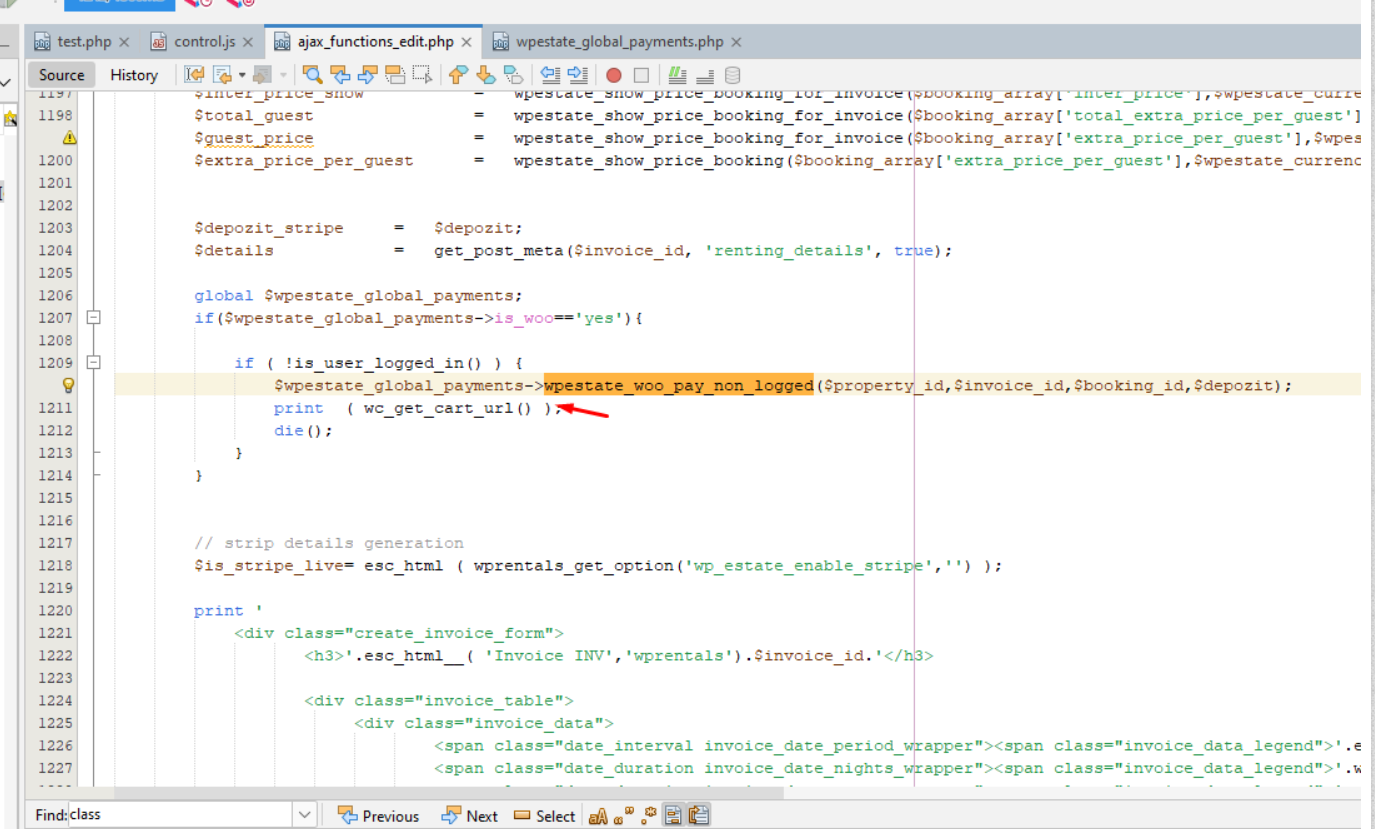Close the control.js tab
Screen dimensions: 1375x829
pos(248,42)
